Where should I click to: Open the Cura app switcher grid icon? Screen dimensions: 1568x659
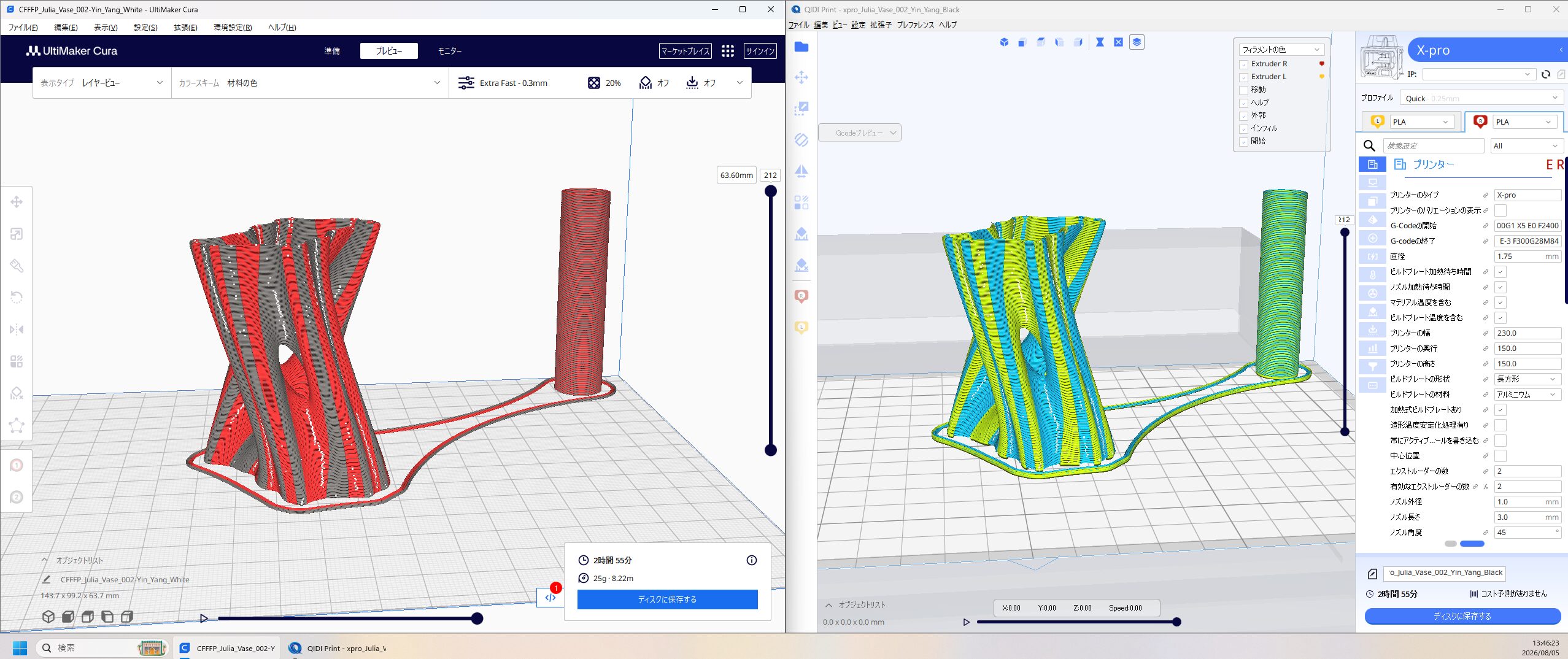pos(728,51)
